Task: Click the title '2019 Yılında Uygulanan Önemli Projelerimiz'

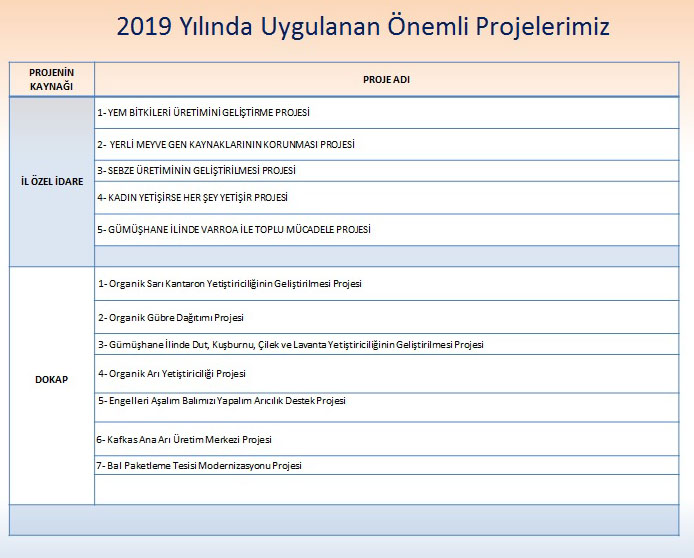Action: (363, 27)
